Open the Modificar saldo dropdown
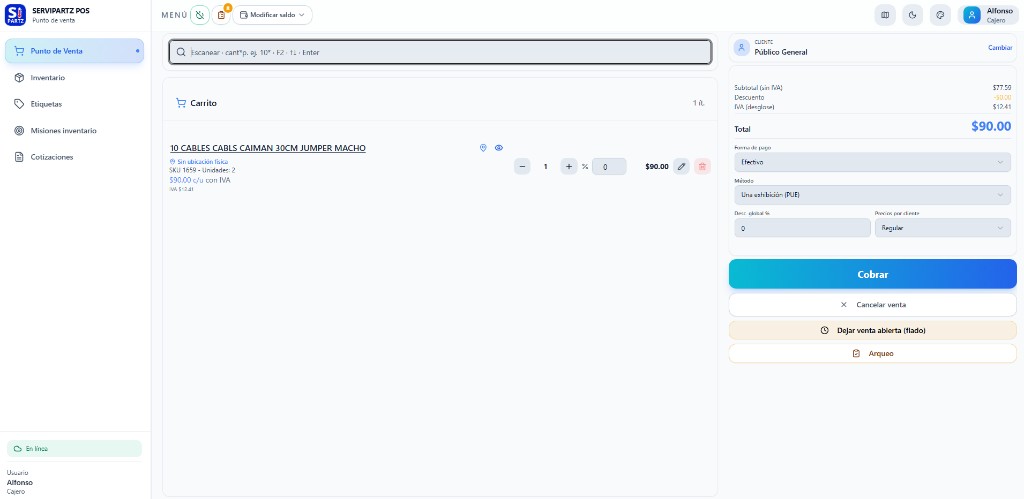This screenshot has width=1024, height=499. (x=272, y=15)
